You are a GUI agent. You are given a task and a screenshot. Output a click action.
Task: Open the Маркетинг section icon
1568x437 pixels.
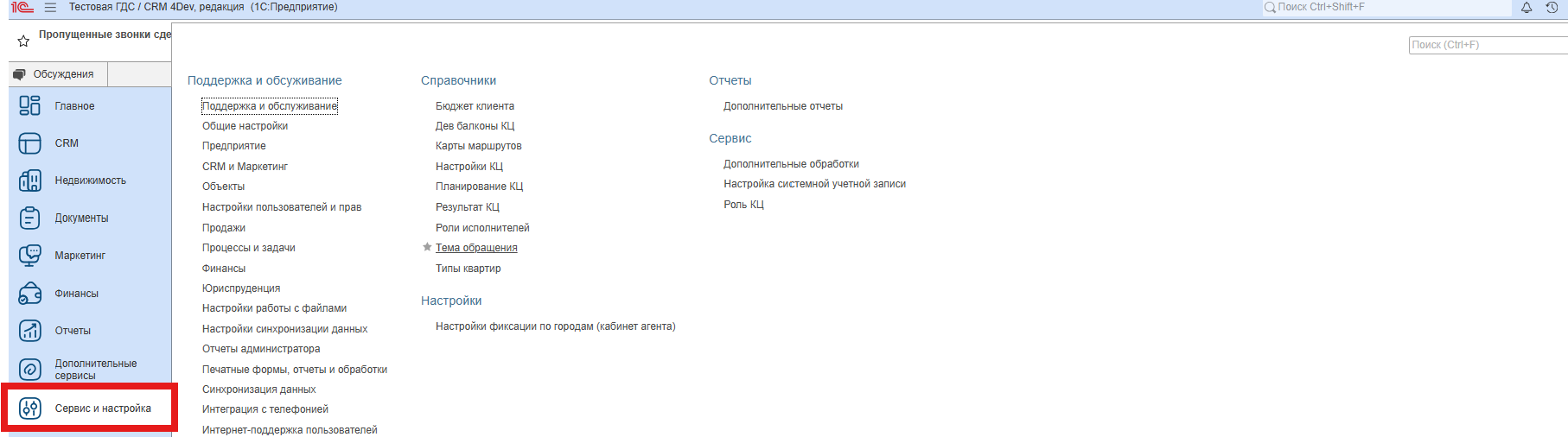[30, 256]
